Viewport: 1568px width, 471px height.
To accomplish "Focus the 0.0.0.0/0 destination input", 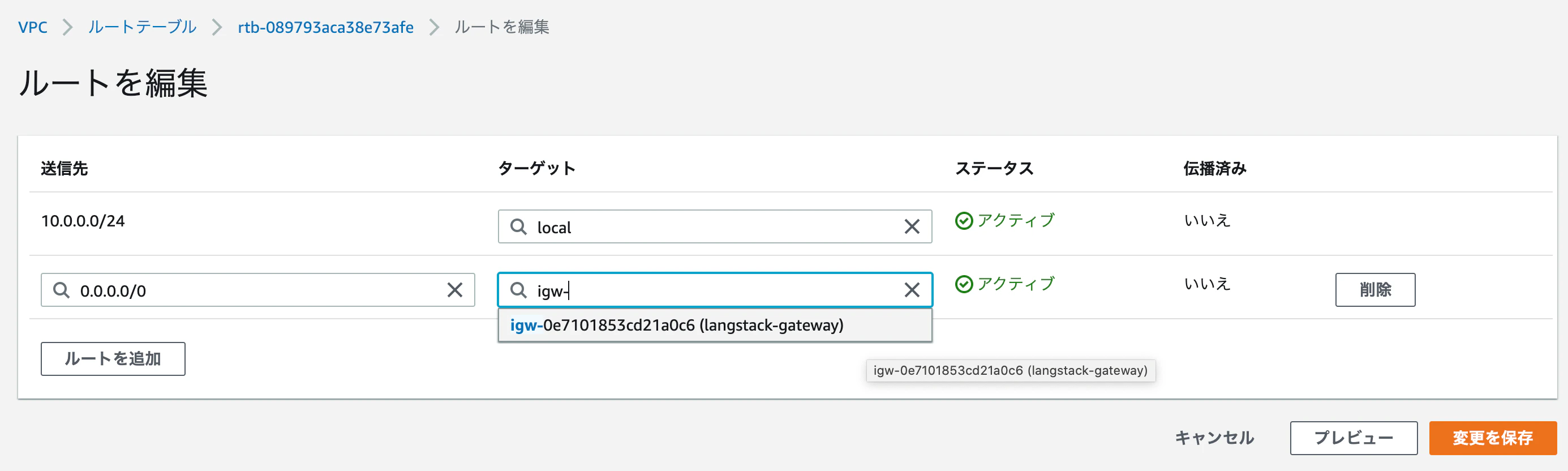I will (257, 290).
